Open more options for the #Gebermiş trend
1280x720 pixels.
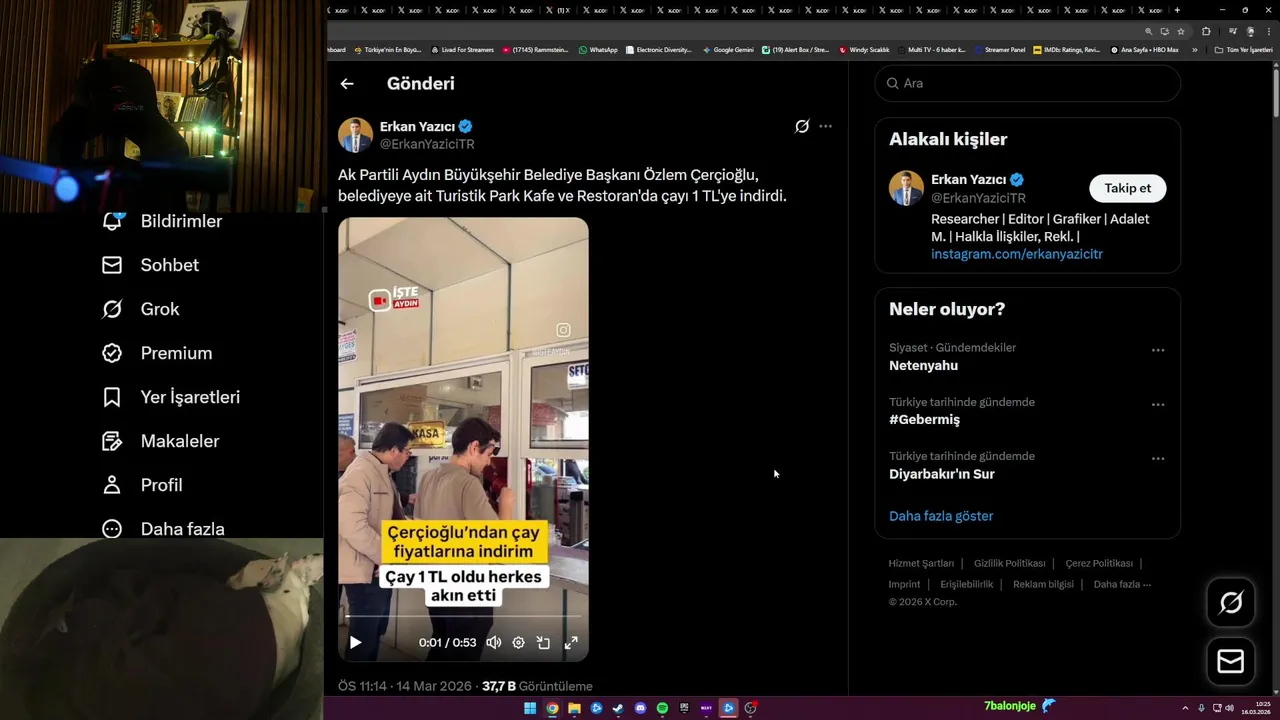pyautogui.click(x=1158, y=404)
